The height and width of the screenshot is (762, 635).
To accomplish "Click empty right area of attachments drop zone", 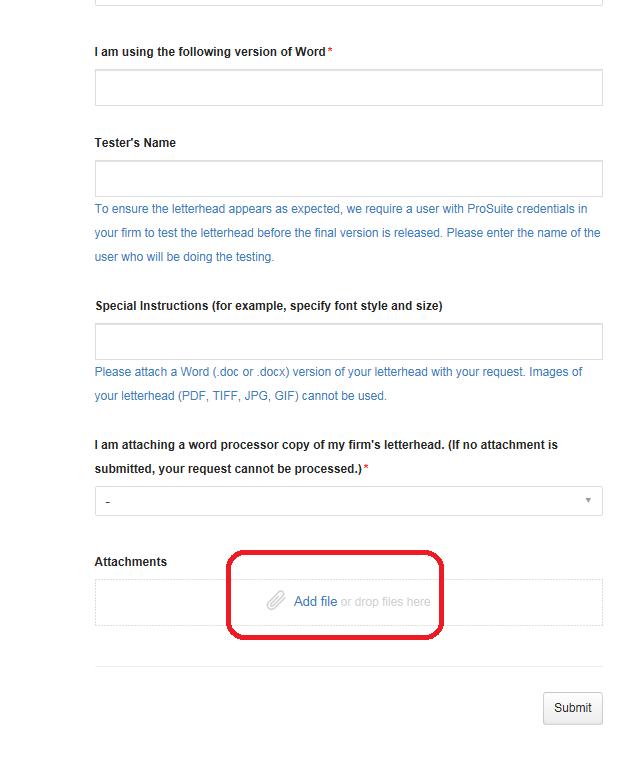I will coord(522,602).
